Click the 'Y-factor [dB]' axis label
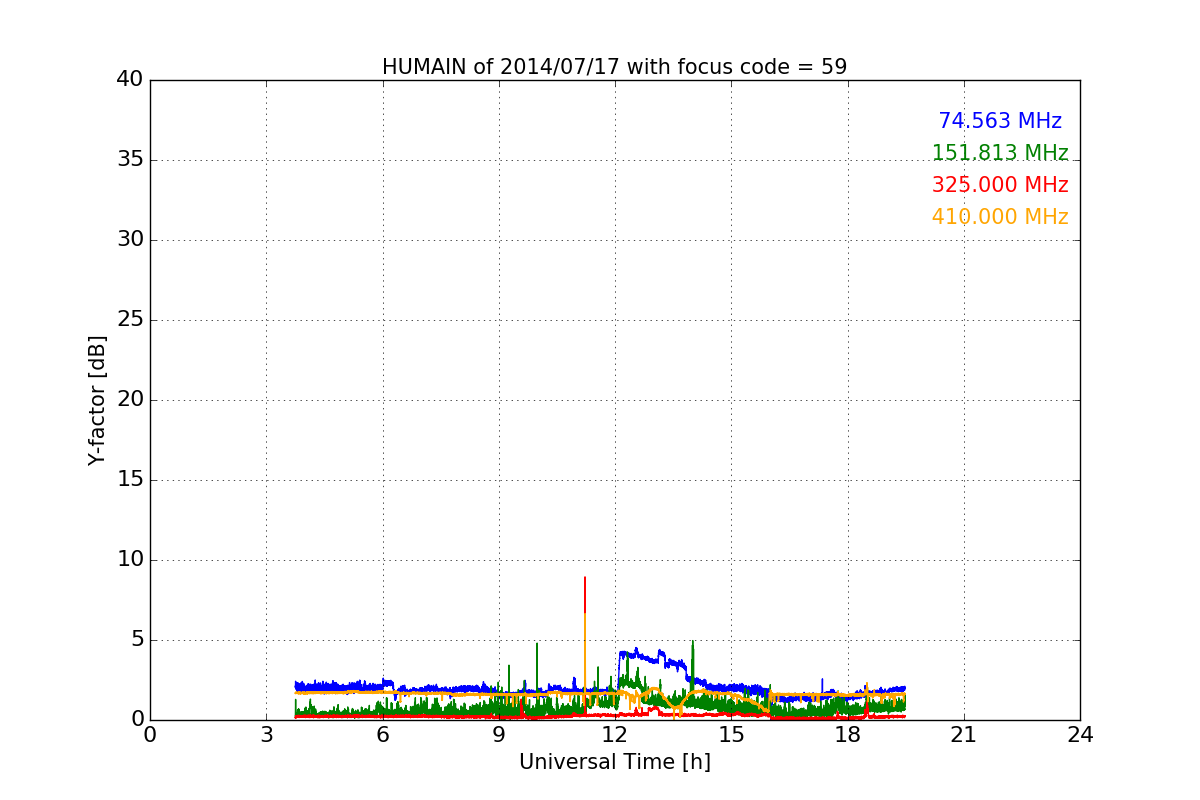The image size is (1200, 800). 97,400
